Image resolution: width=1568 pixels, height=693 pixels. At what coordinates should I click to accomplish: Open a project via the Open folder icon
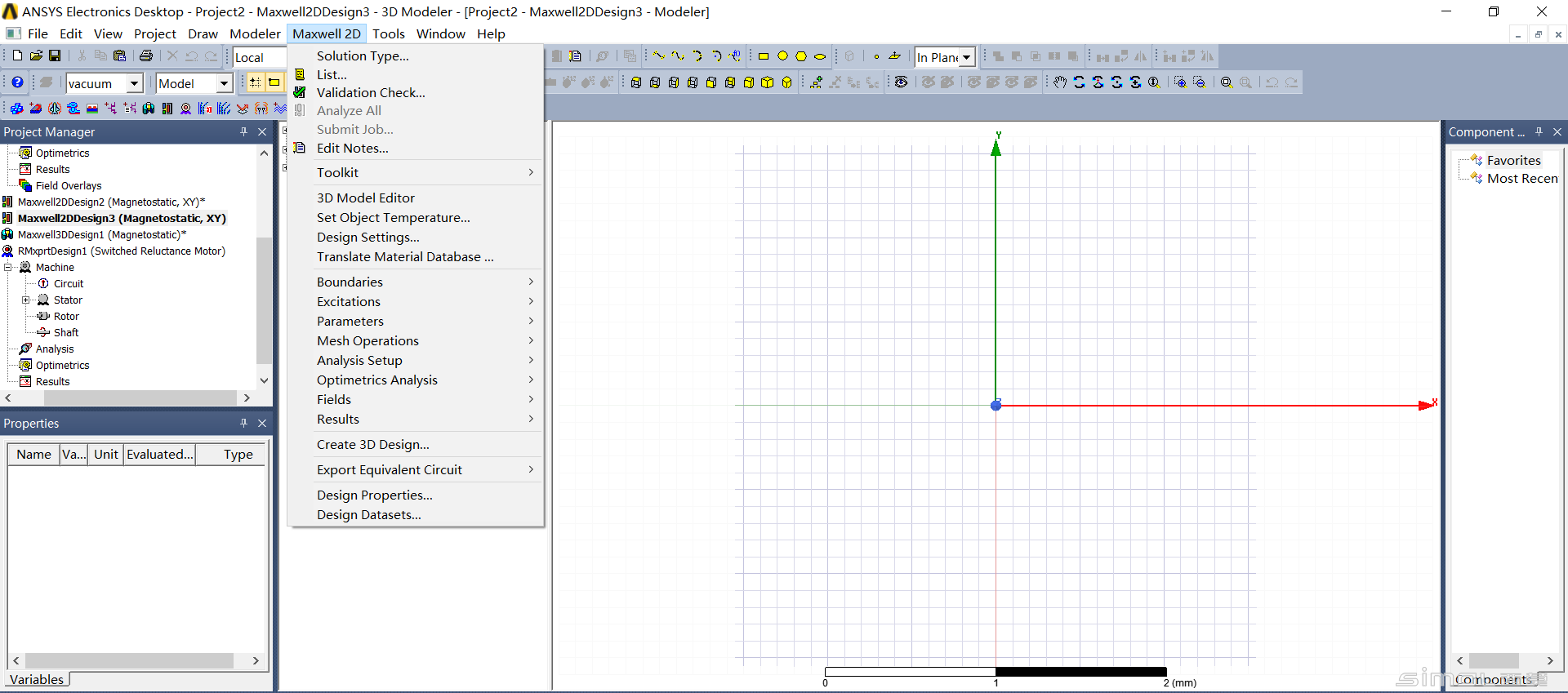click(36, 56)
